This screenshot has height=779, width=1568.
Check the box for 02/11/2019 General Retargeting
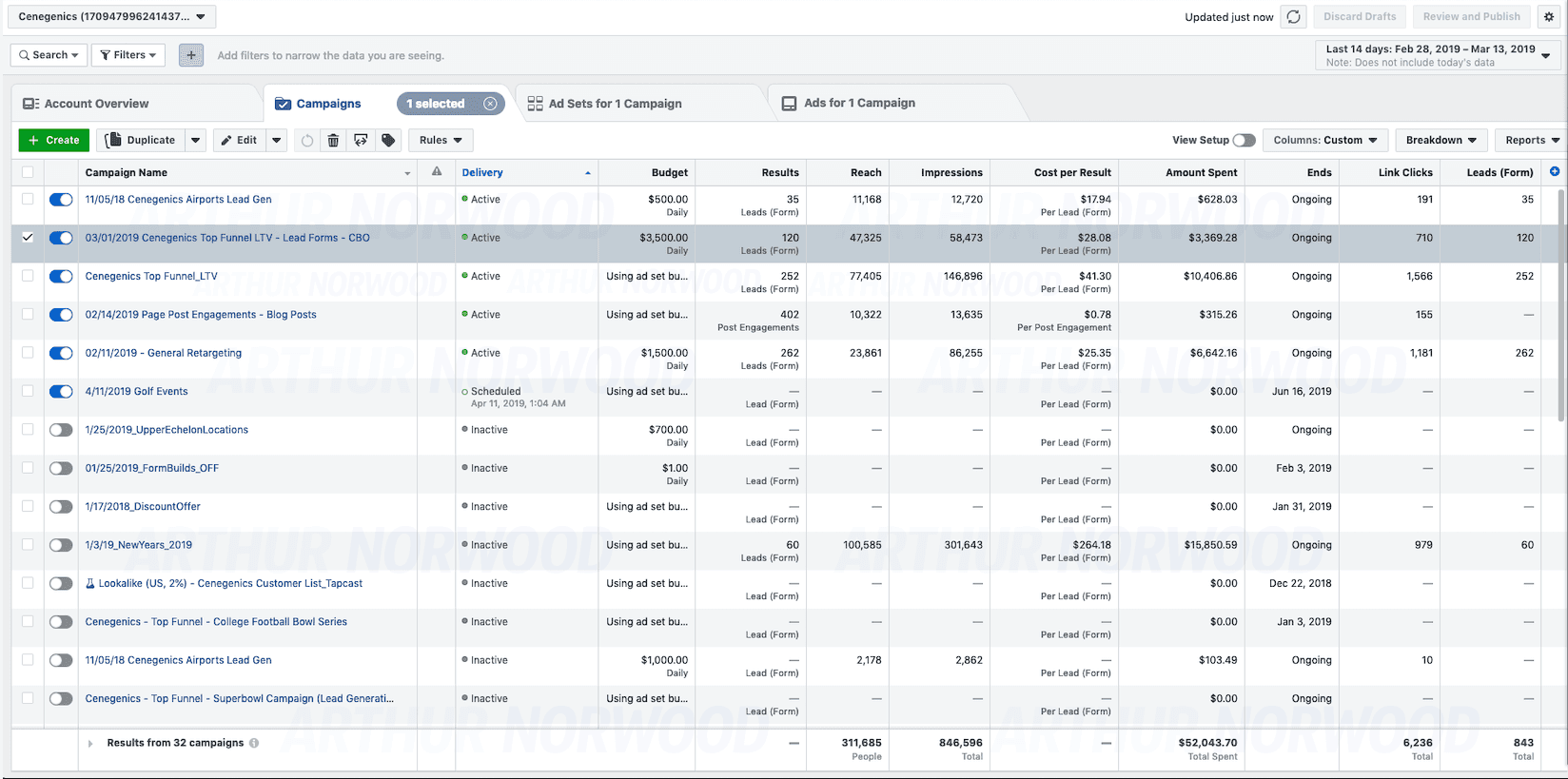coord(28,353)
